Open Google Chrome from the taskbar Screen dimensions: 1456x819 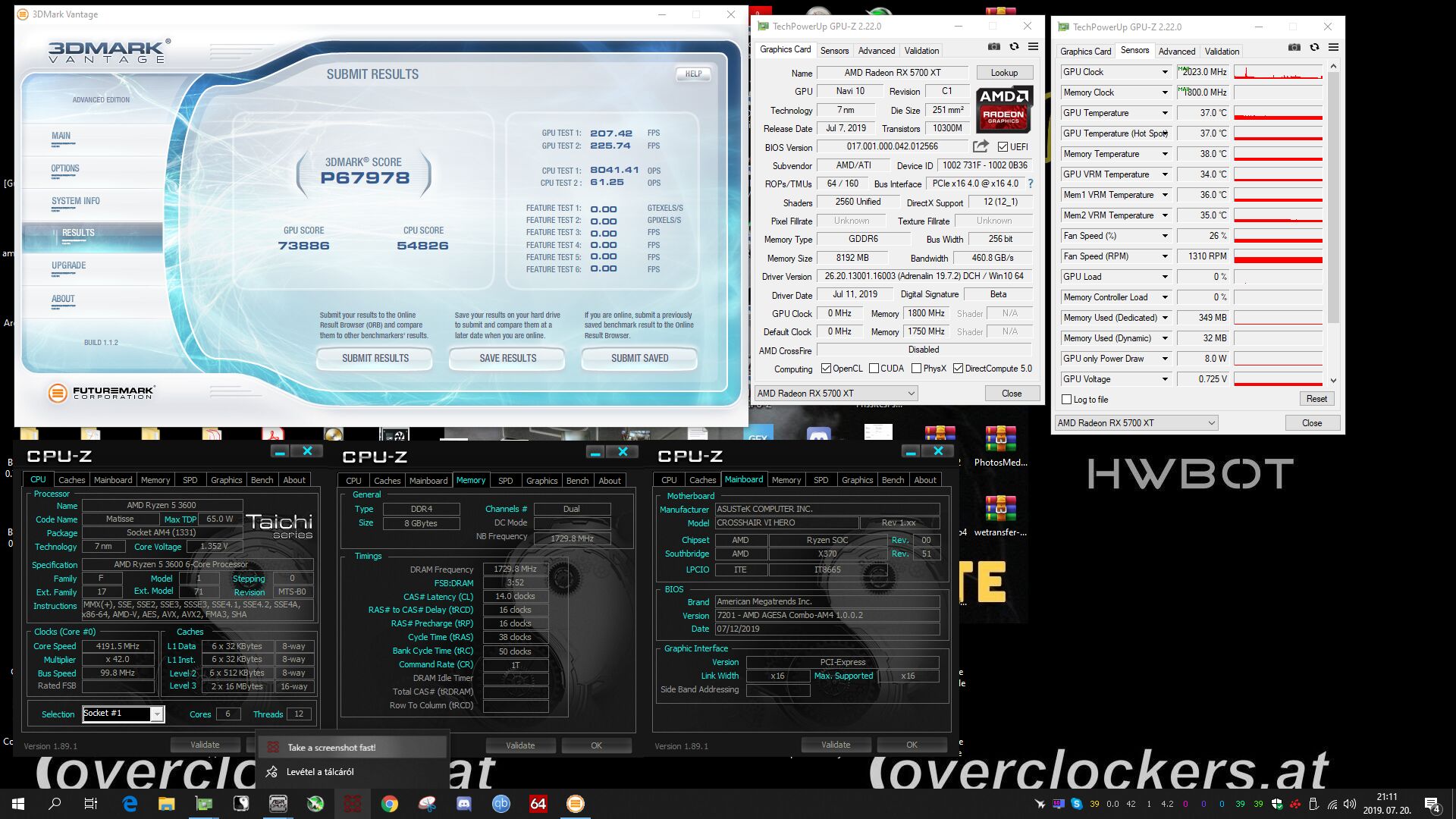(390, 804)
